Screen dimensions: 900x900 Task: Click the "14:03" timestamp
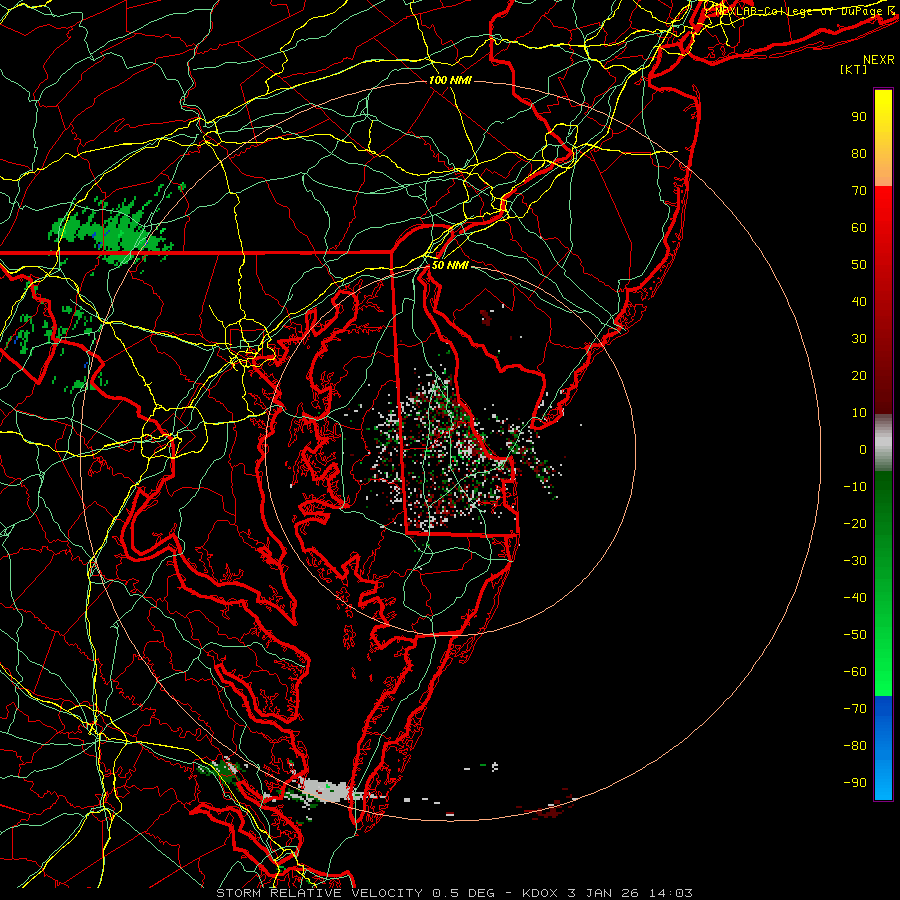click(671, 893)
